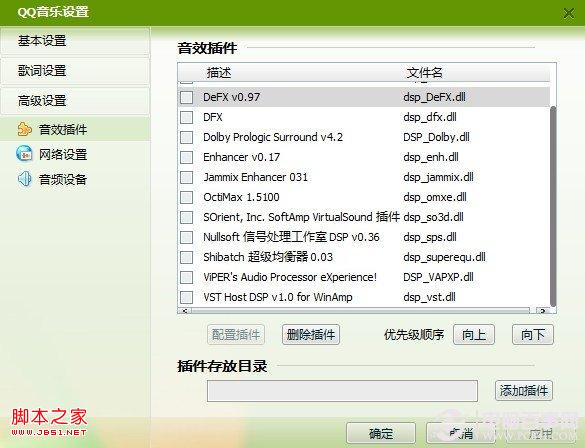Select DSP_VAPXP.dll entry

[x=438, y=277]
